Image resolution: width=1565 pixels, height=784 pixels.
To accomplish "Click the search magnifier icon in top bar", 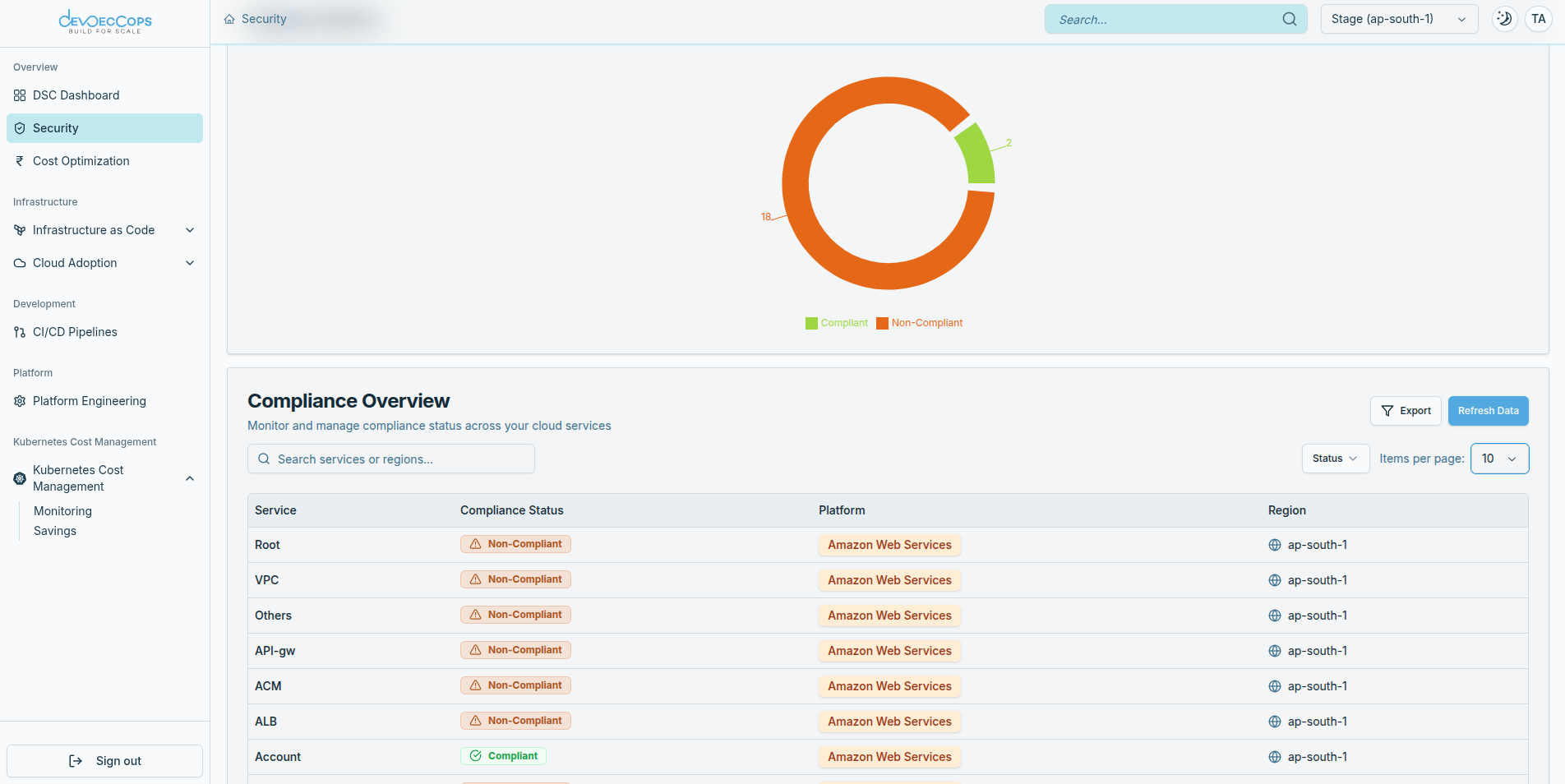I will [x=1289, y=19].
